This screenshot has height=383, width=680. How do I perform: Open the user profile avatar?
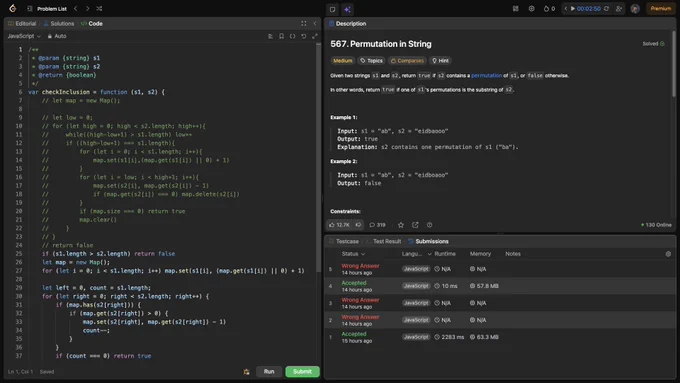(x=635, y=9)
